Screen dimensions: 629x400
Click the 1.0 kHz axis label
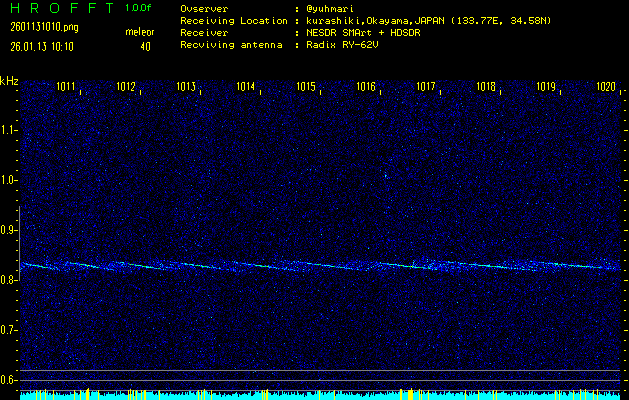pos(9,180)
